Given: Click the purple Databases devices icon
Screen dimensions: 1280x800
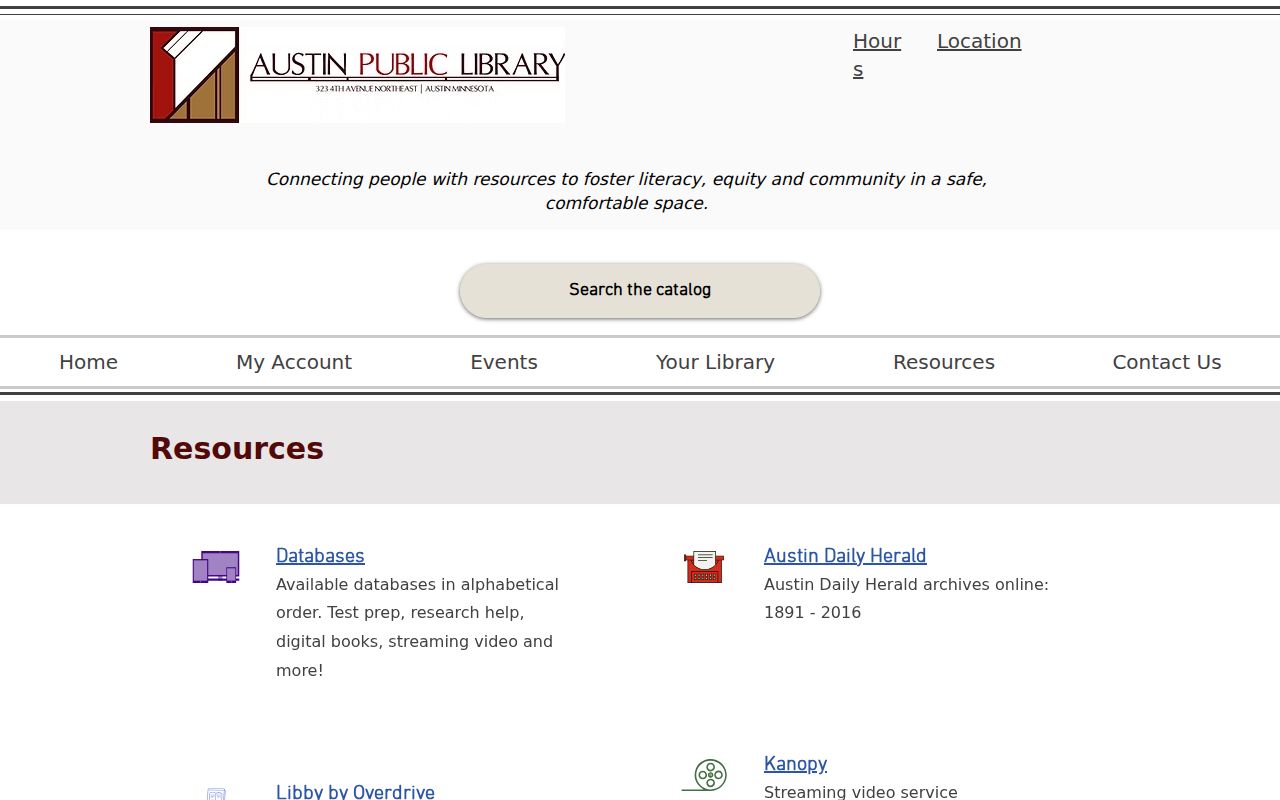Looking at the screenshot, I should [x=216, y=567].
